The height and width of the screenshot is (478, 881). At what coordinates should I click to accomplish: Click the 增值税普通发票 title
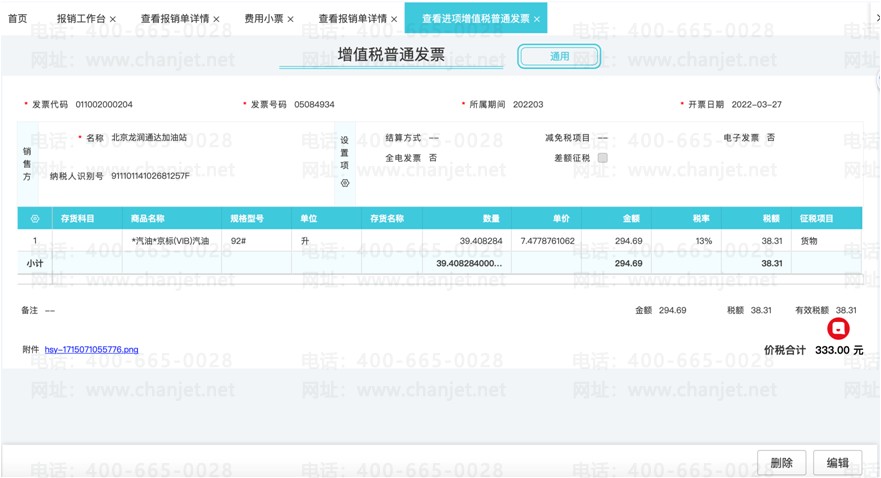(391, 55)
